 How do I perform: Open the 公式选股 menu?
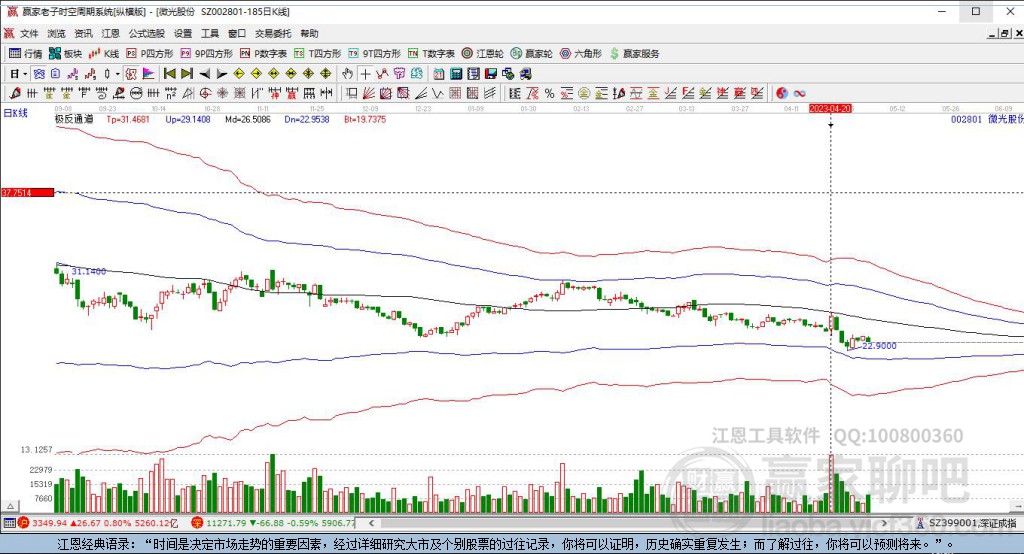click(x=146, y=33)
